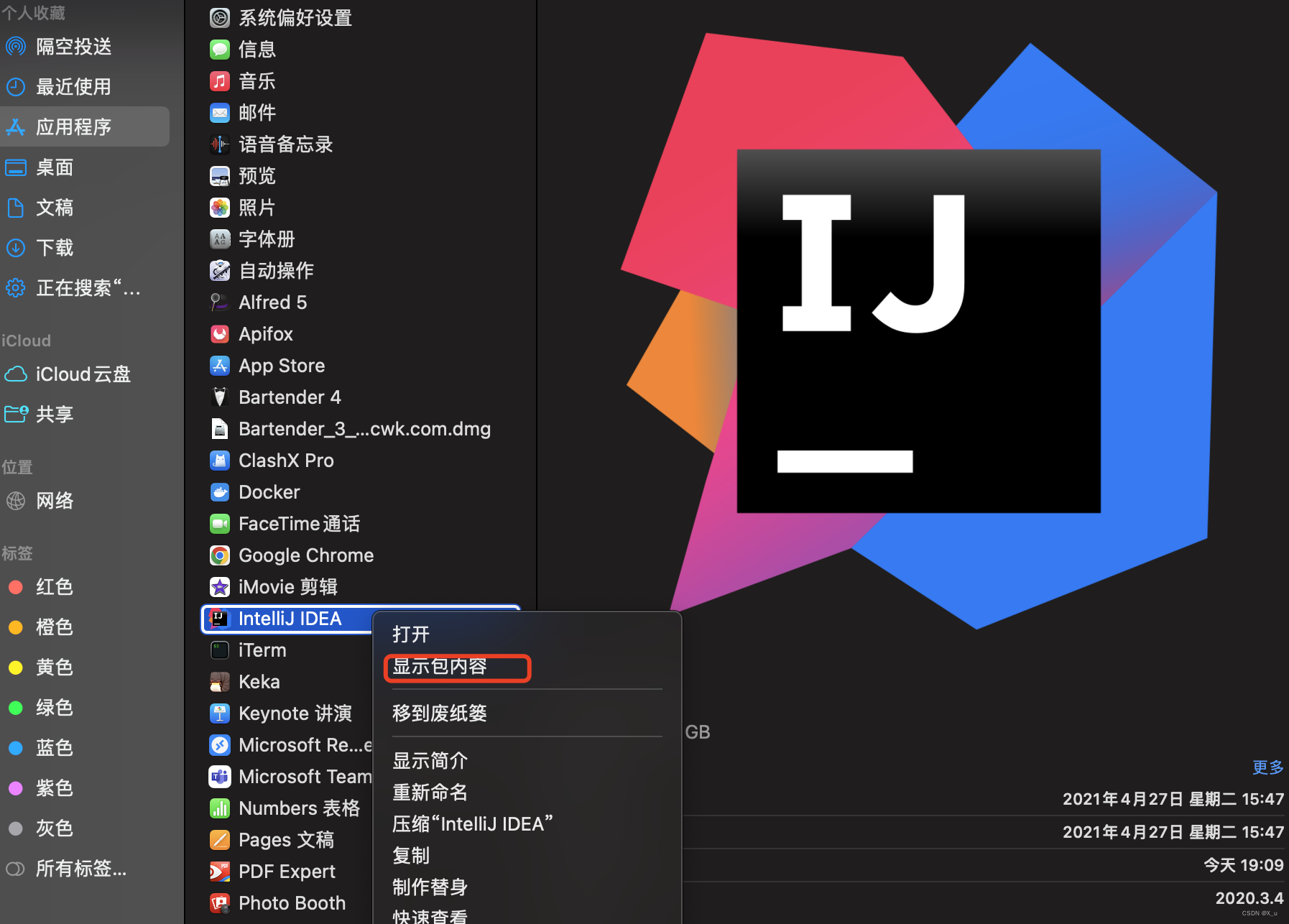The width and height of the screenshot is (1289, 924).
Task: Click the Mail app icon
Action: [220, 113]
